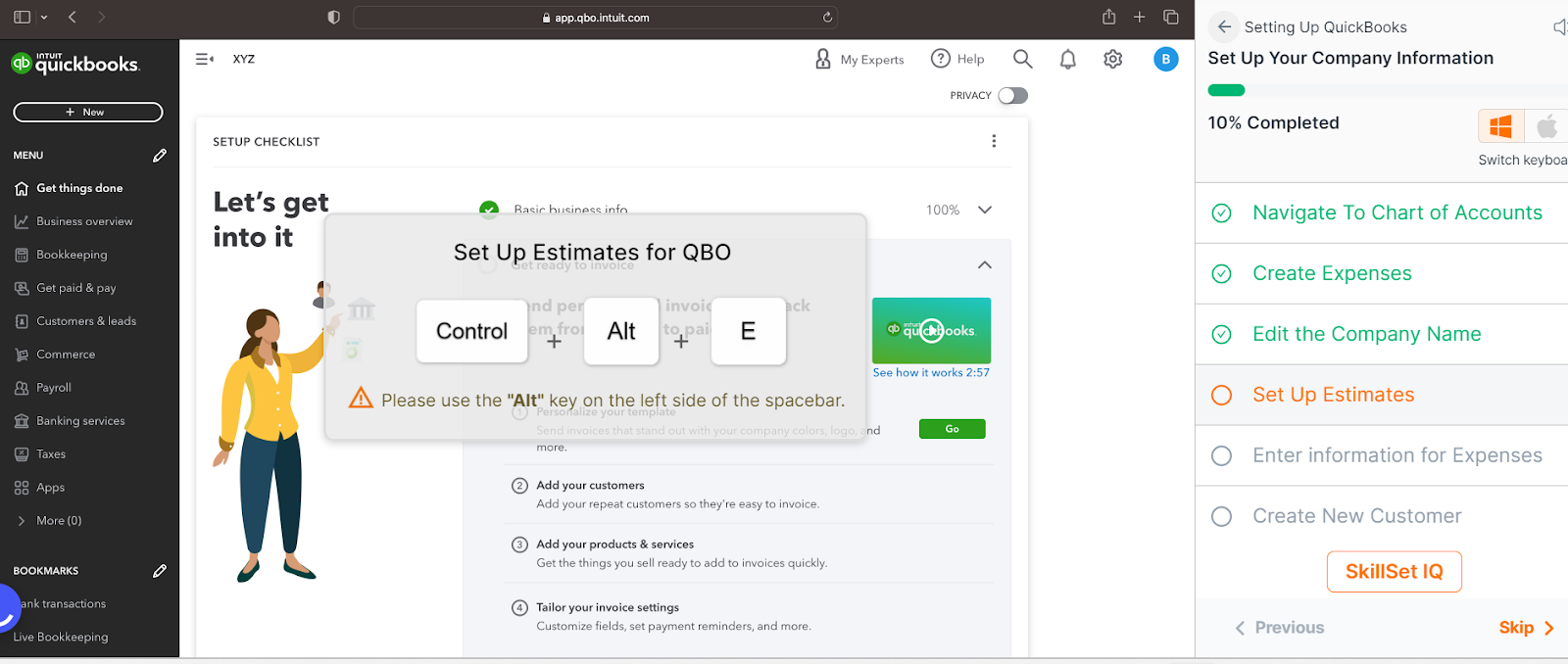Open the Safari sidebar dropdown arrow

tap(44, 18)
